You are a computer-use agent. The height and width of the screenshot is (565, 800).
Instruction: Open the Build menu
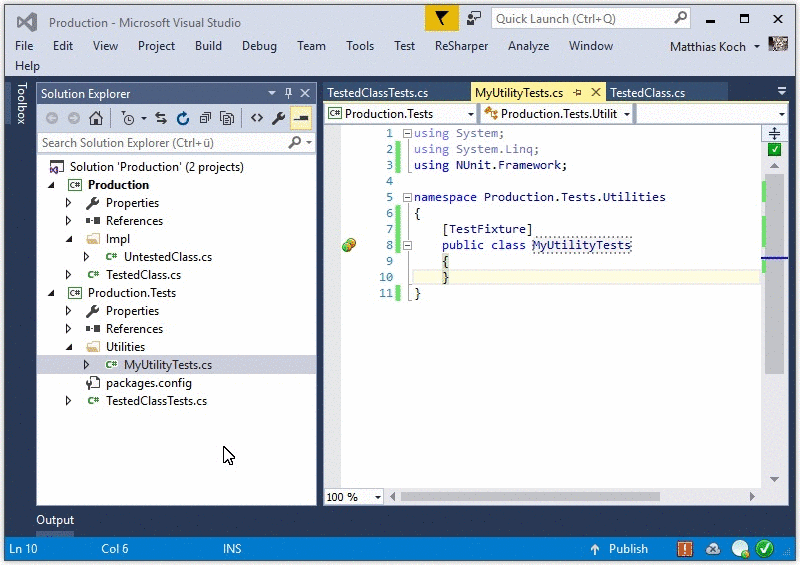tap(208, 46)
